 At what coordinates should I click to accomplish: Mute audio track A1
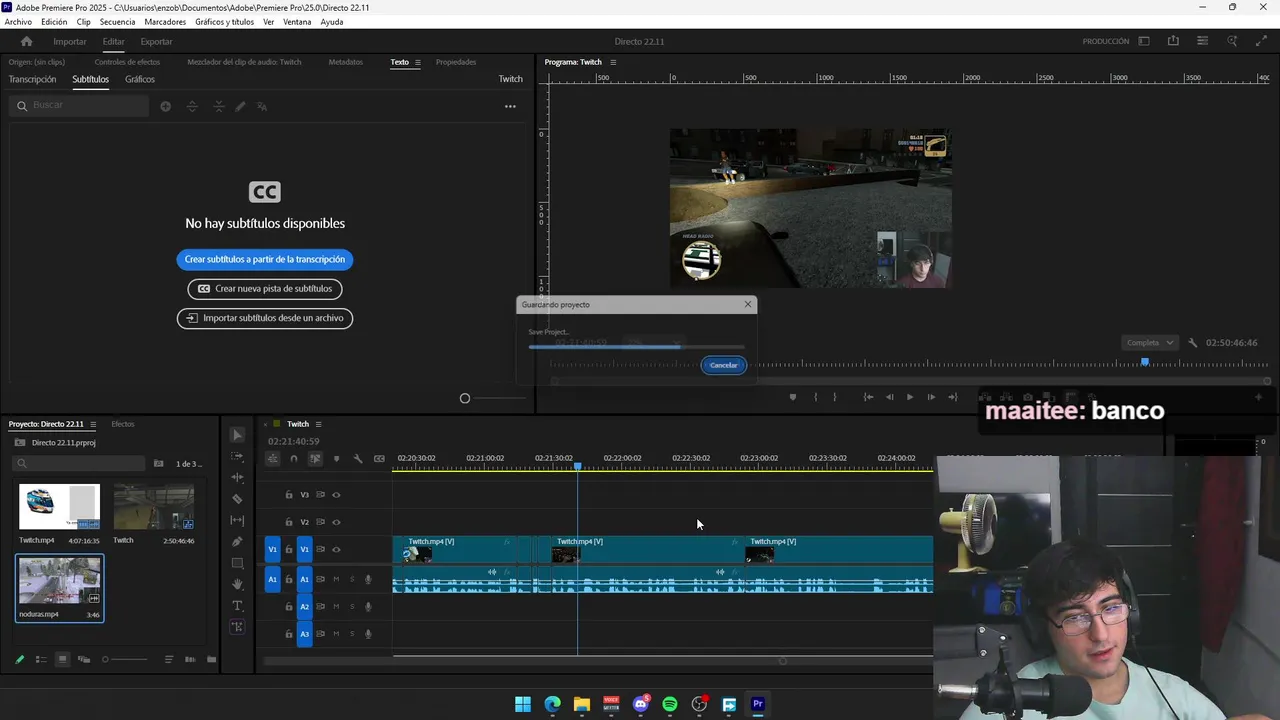click(336, 579)
